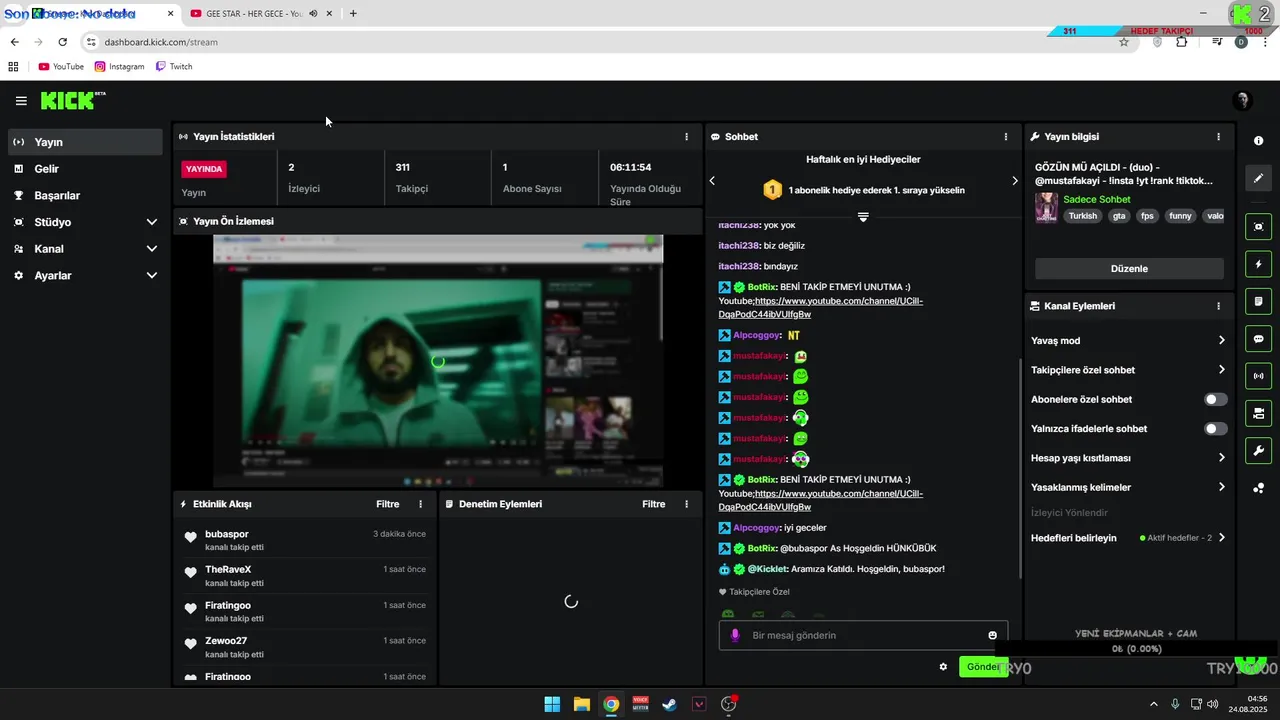The height and width of the screenshot is (720, 1280).
Task: Click the Düzenle button in Yayın bilgisi
Action: click(1129, 269)
